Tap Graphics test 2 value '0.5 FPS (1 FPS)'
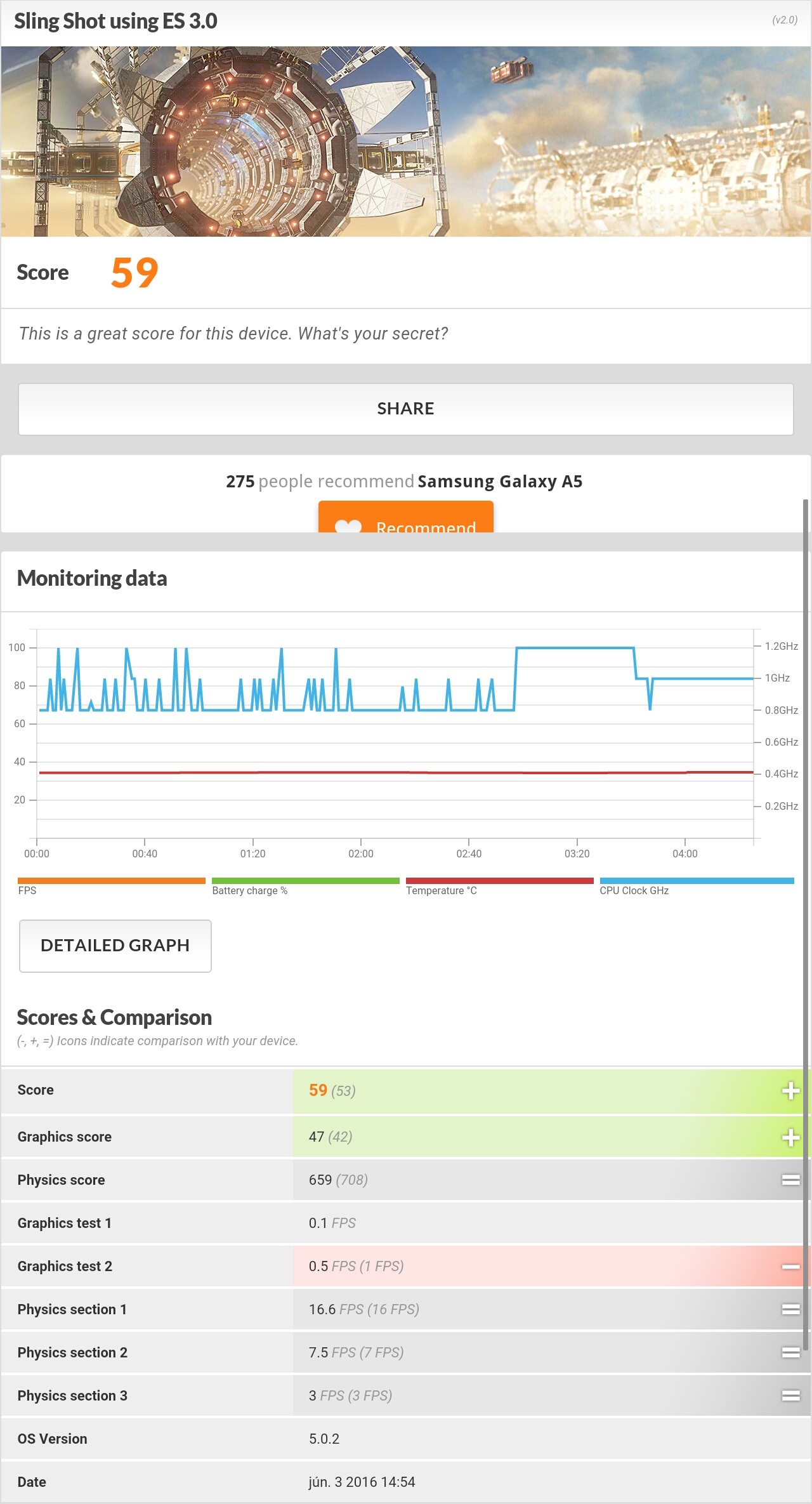Screen dimensions: 812x1504 (x=357, y=1266)
